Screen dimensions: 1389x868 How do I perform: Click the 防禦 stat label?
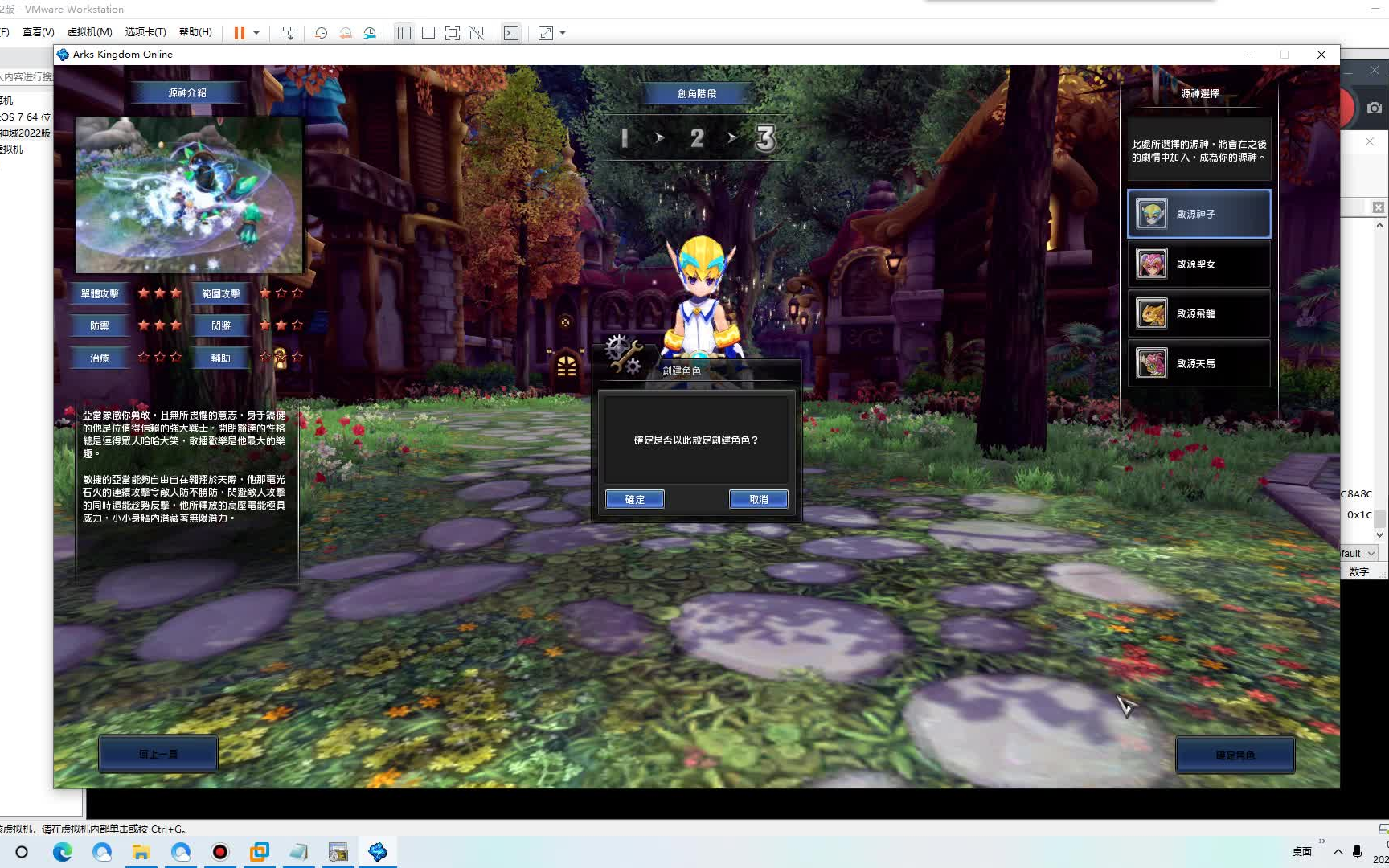pyautogui.click(x=100, y=325)
